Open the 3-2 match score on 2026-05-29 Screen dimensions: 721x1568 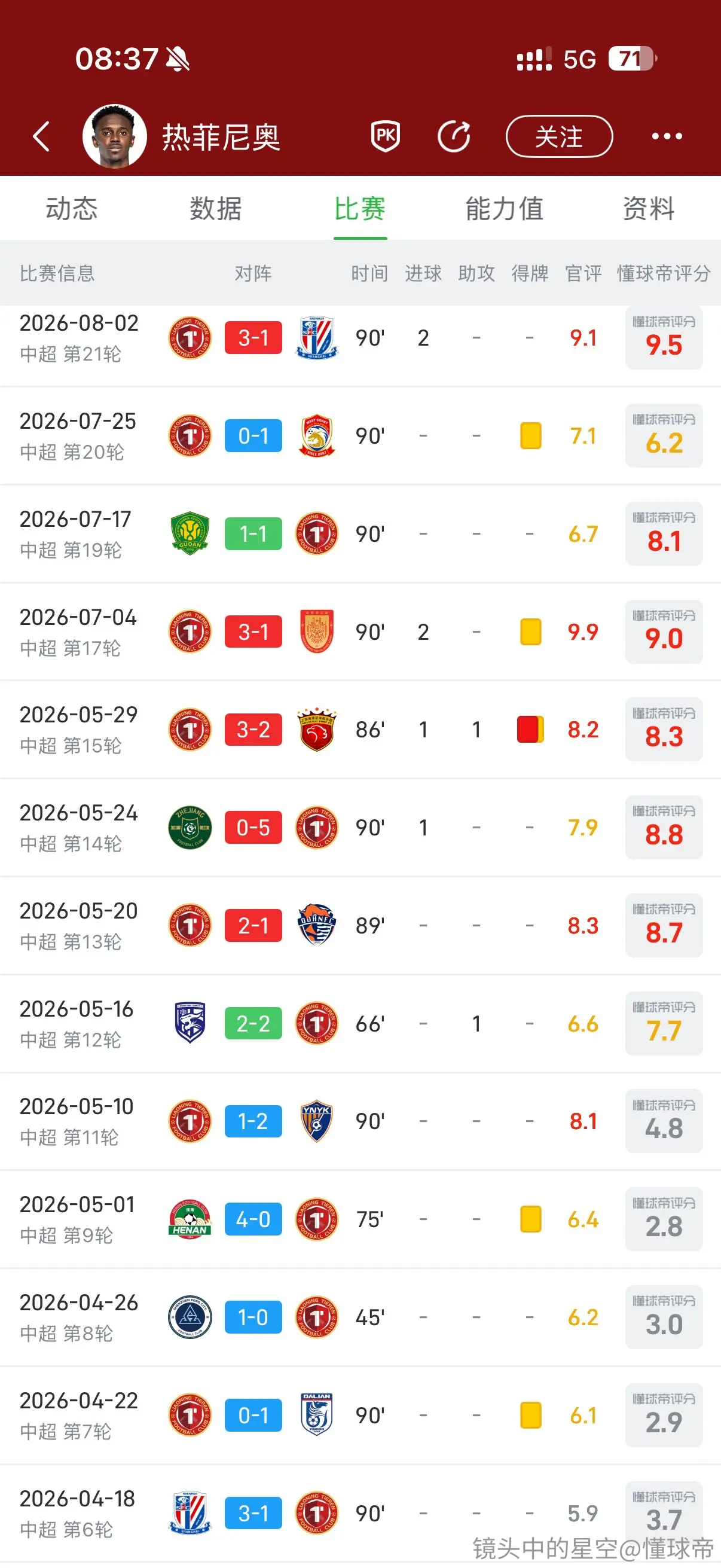253,729
